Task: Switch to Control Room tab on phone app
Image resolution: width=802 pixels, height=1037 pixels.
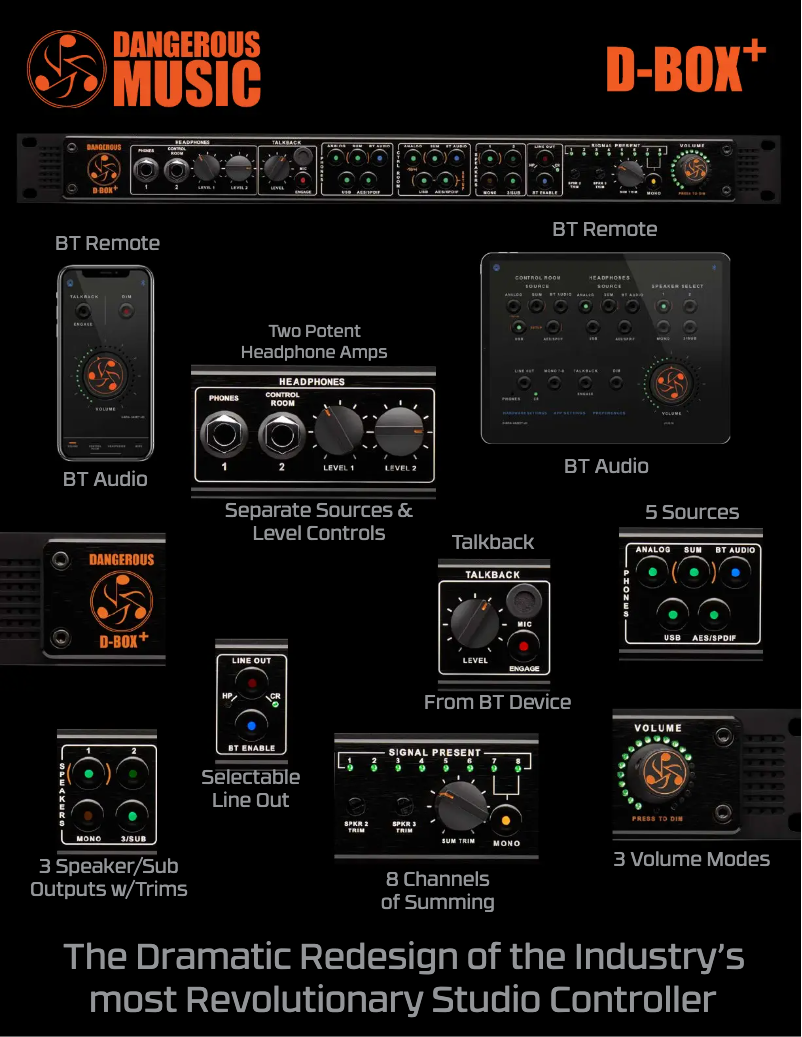Action: (x=95, y=444)
